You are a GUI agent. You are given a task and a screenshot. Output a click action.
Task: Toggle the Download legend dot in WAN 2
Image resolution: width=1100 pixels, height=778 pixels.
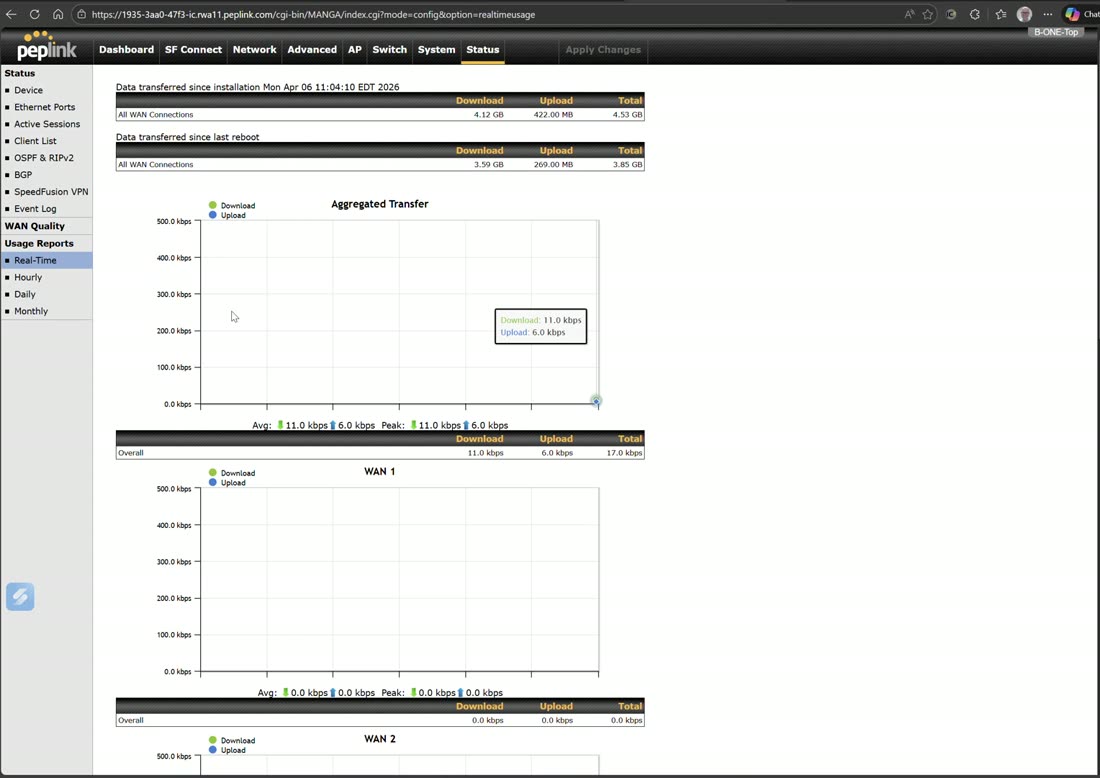[x=213, y=740]
